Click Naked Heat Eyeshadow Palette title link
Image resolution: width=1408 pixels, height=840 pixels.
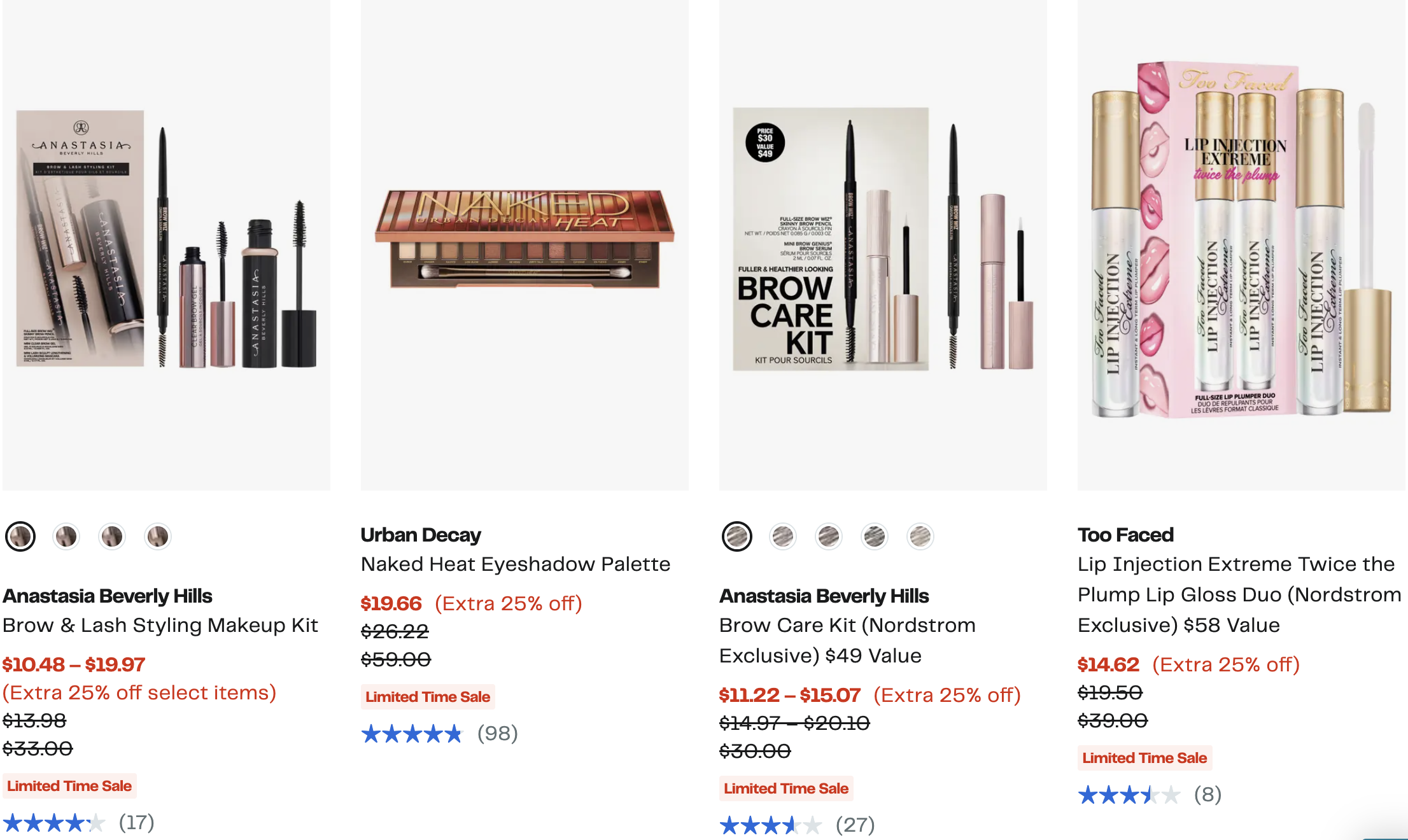[515, 564]
